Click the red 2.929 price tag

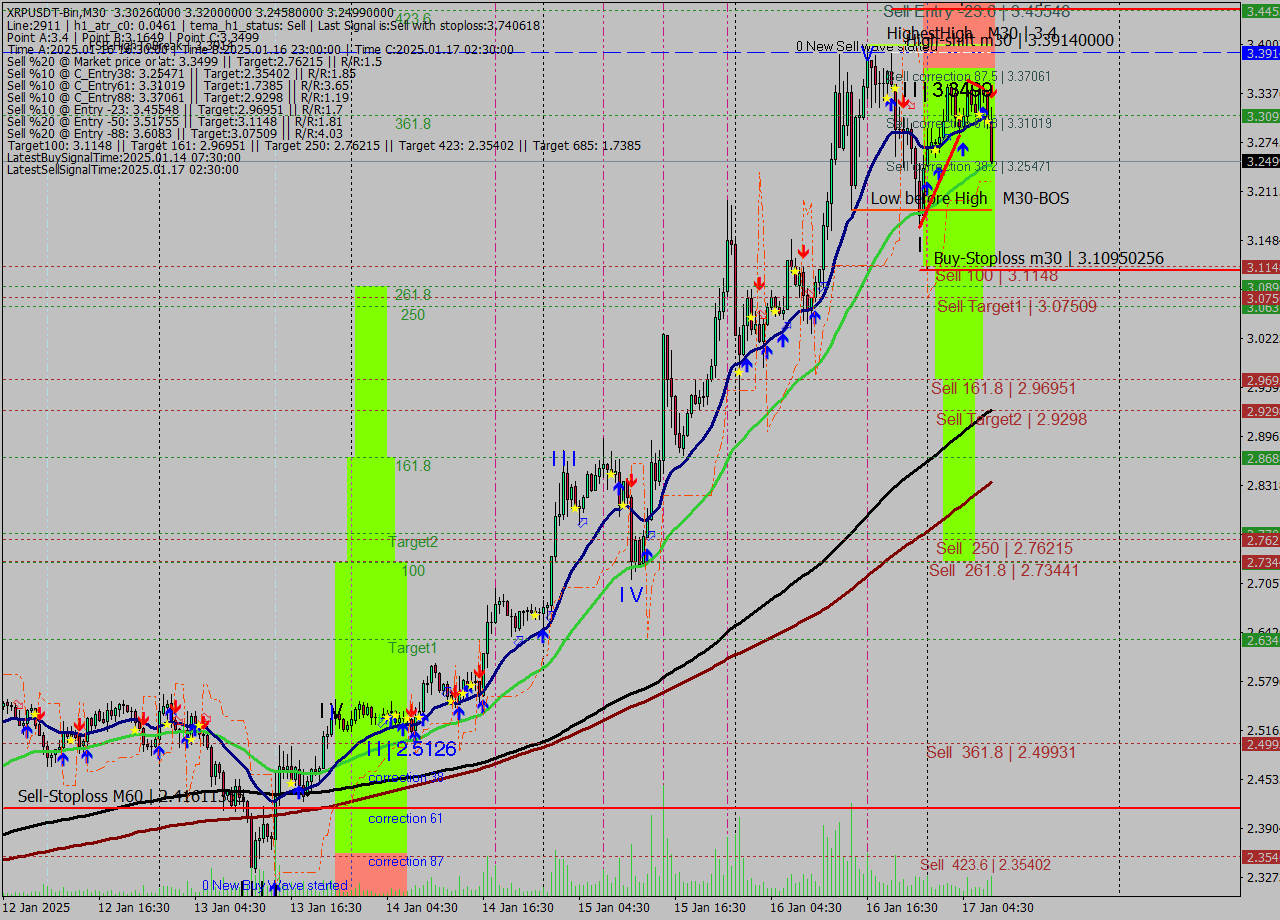coord(1260,411)
